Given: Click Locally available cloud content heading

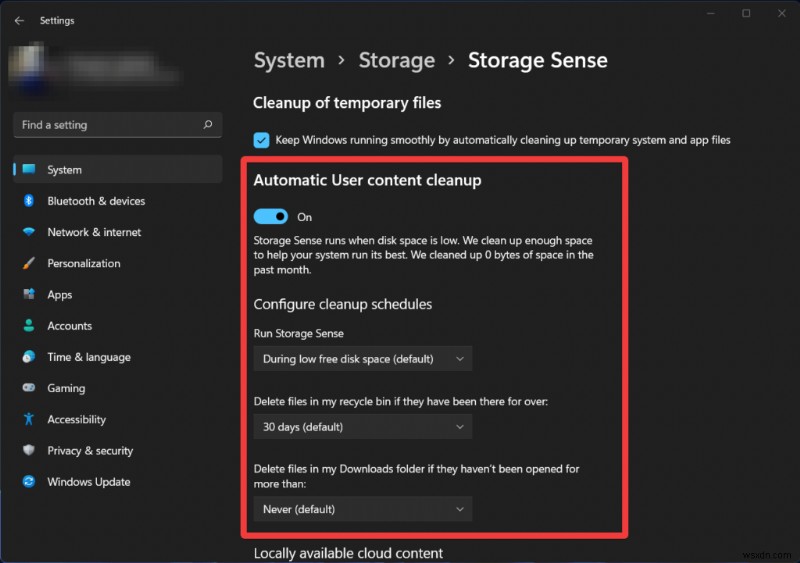Looking at the screenshot, I should 348,553.
